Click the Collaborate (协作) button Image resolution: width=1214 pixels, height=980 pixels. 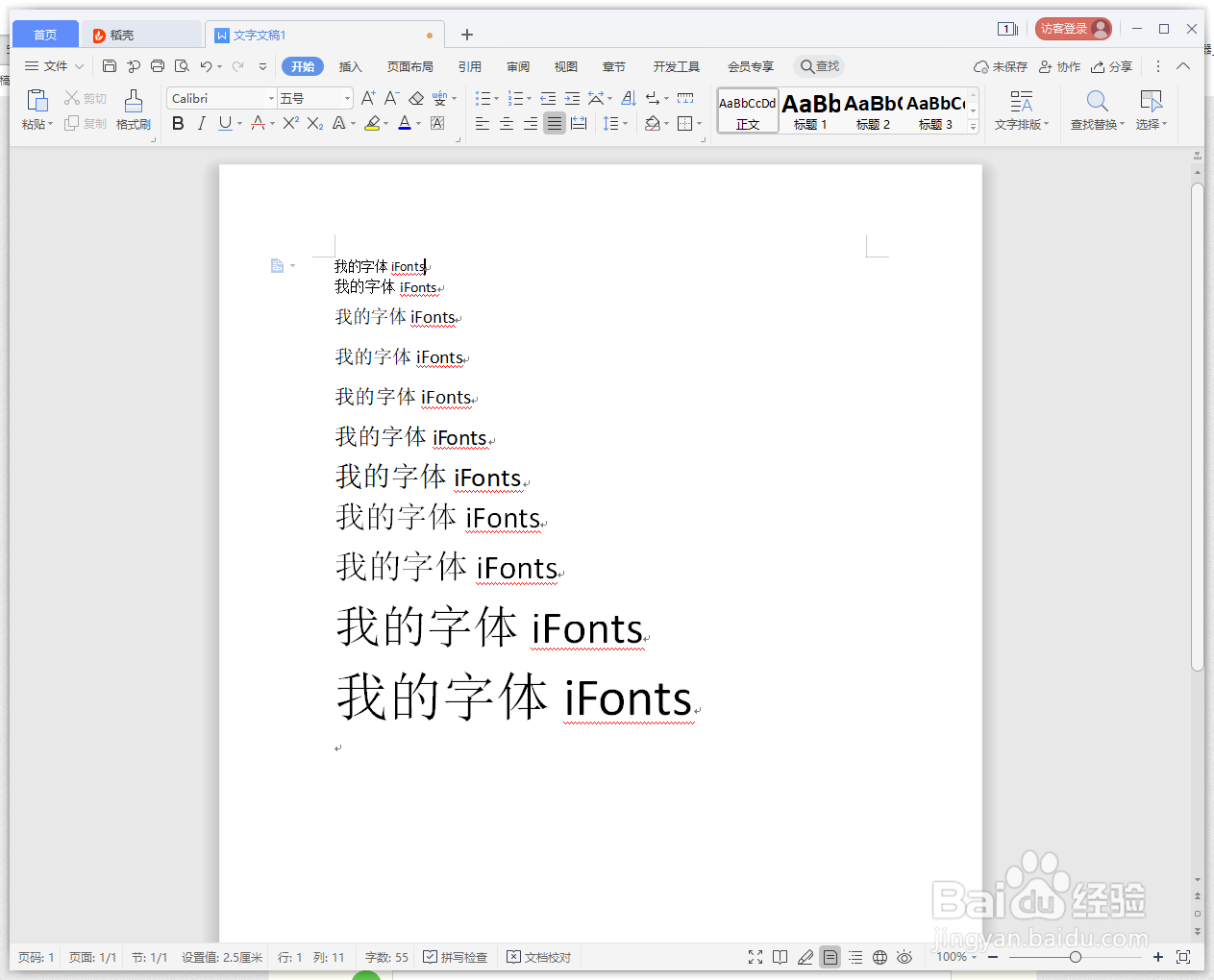pos(1059,66)
